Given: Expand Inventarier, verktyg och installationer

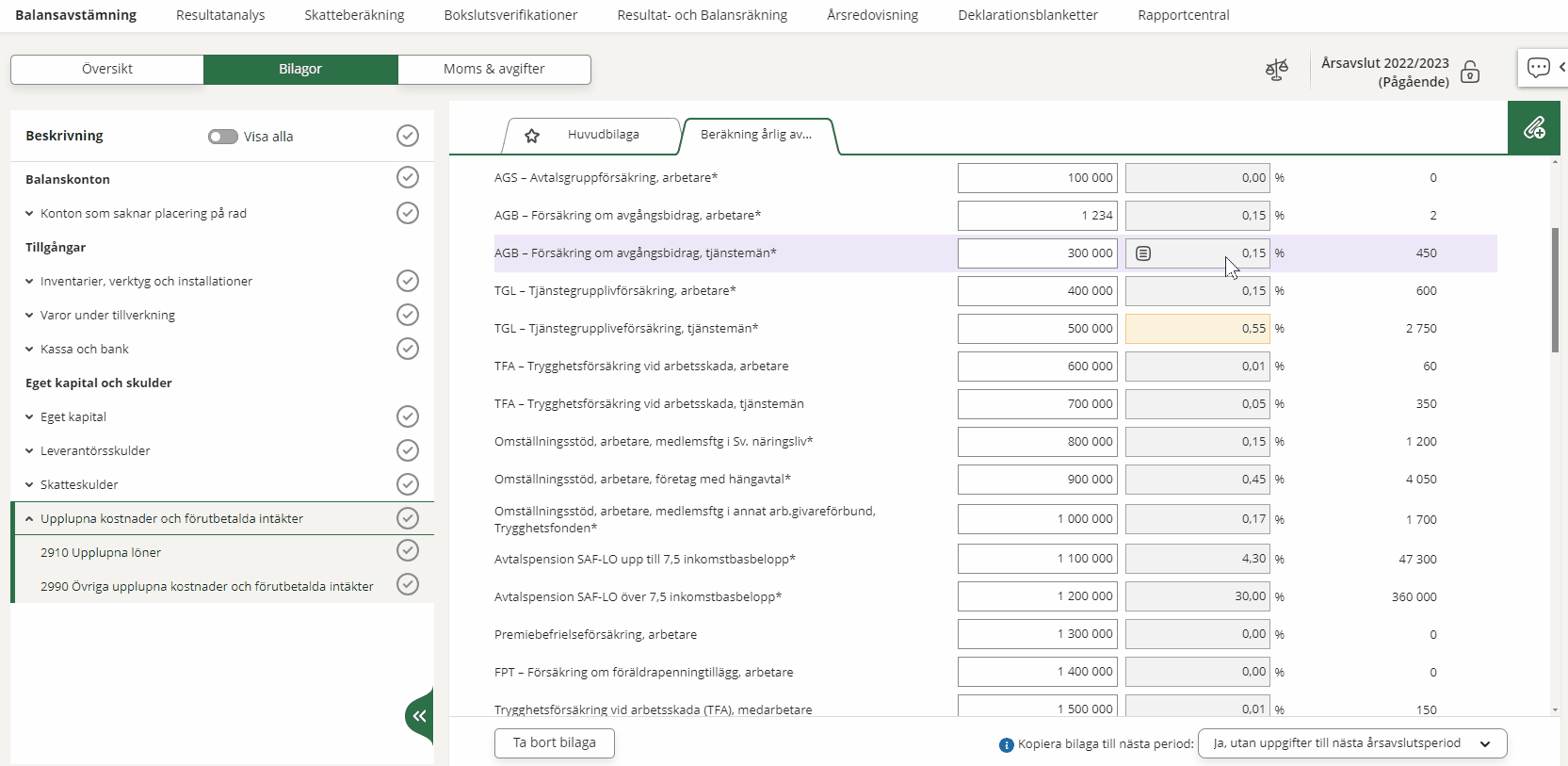Looking at the screenshot, I should pos(29,282).
